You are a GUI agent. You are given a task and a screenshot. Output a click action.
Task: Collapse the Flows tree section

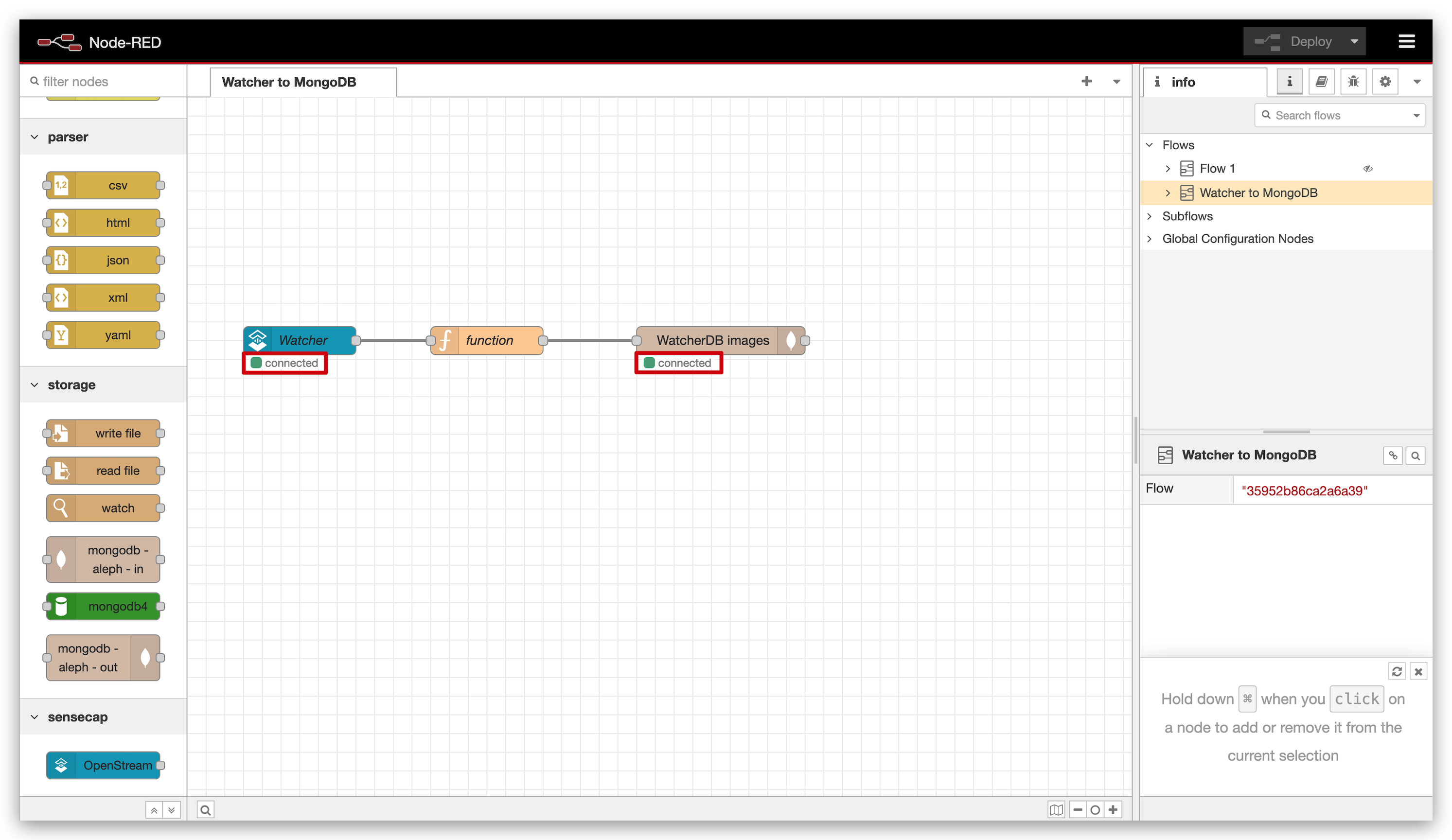[1150, 145]
